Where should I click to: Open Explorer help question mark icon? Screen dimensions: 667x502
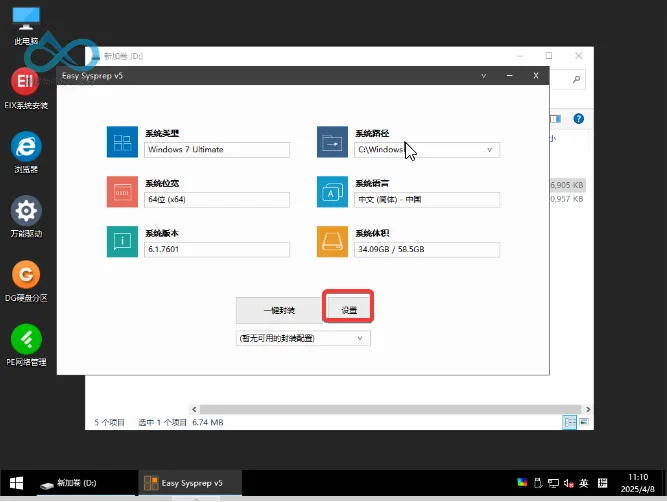point(579,119)
